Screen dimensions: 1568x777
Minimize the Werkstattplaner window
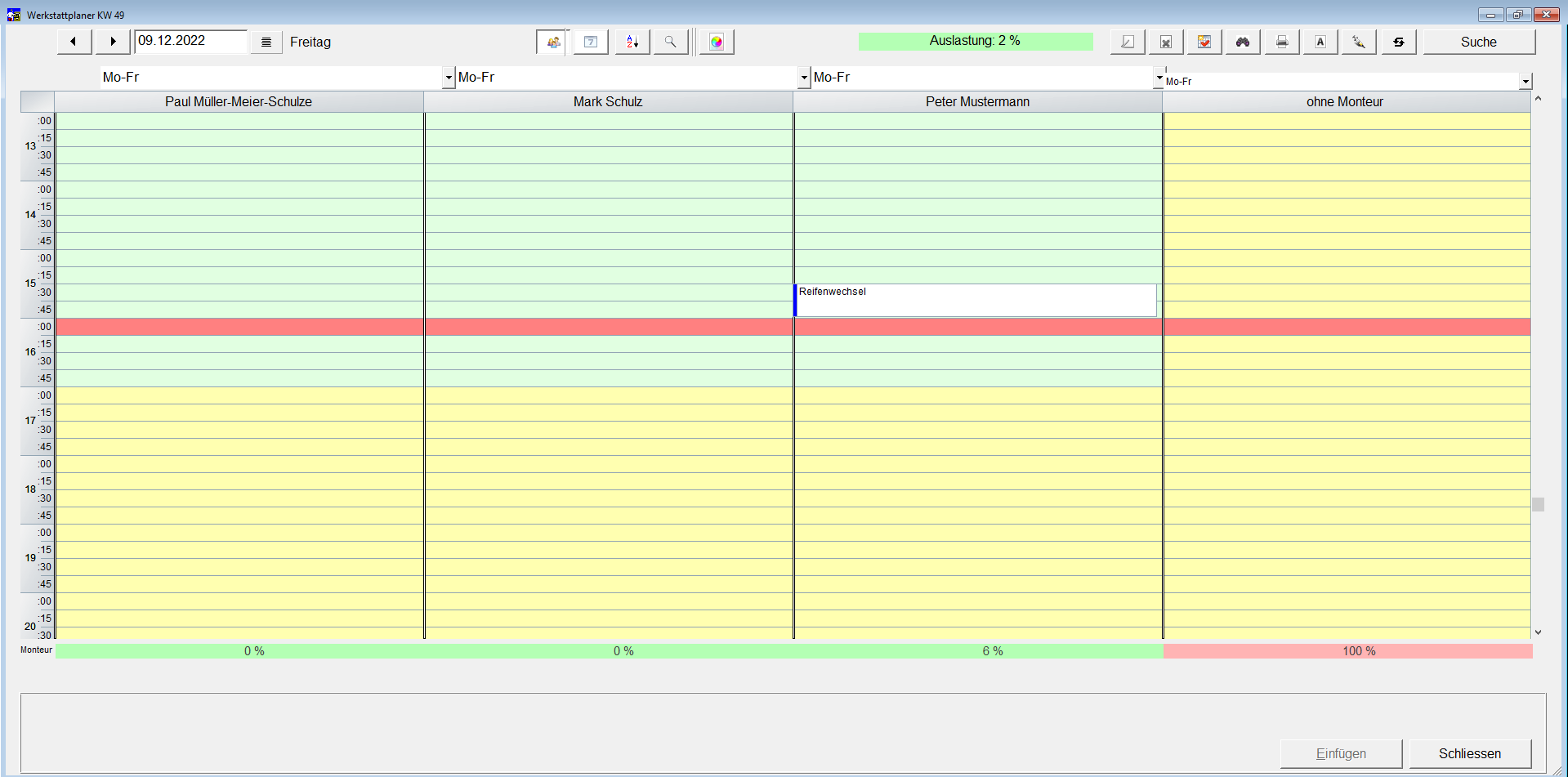click(1490, 15)
